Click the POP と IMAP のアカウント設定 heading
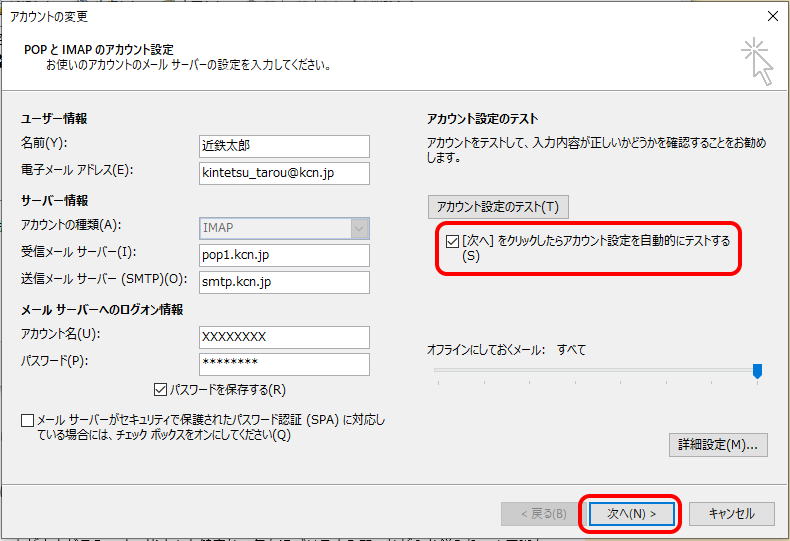Screen dimensions: 790x541 coord(99,50)
